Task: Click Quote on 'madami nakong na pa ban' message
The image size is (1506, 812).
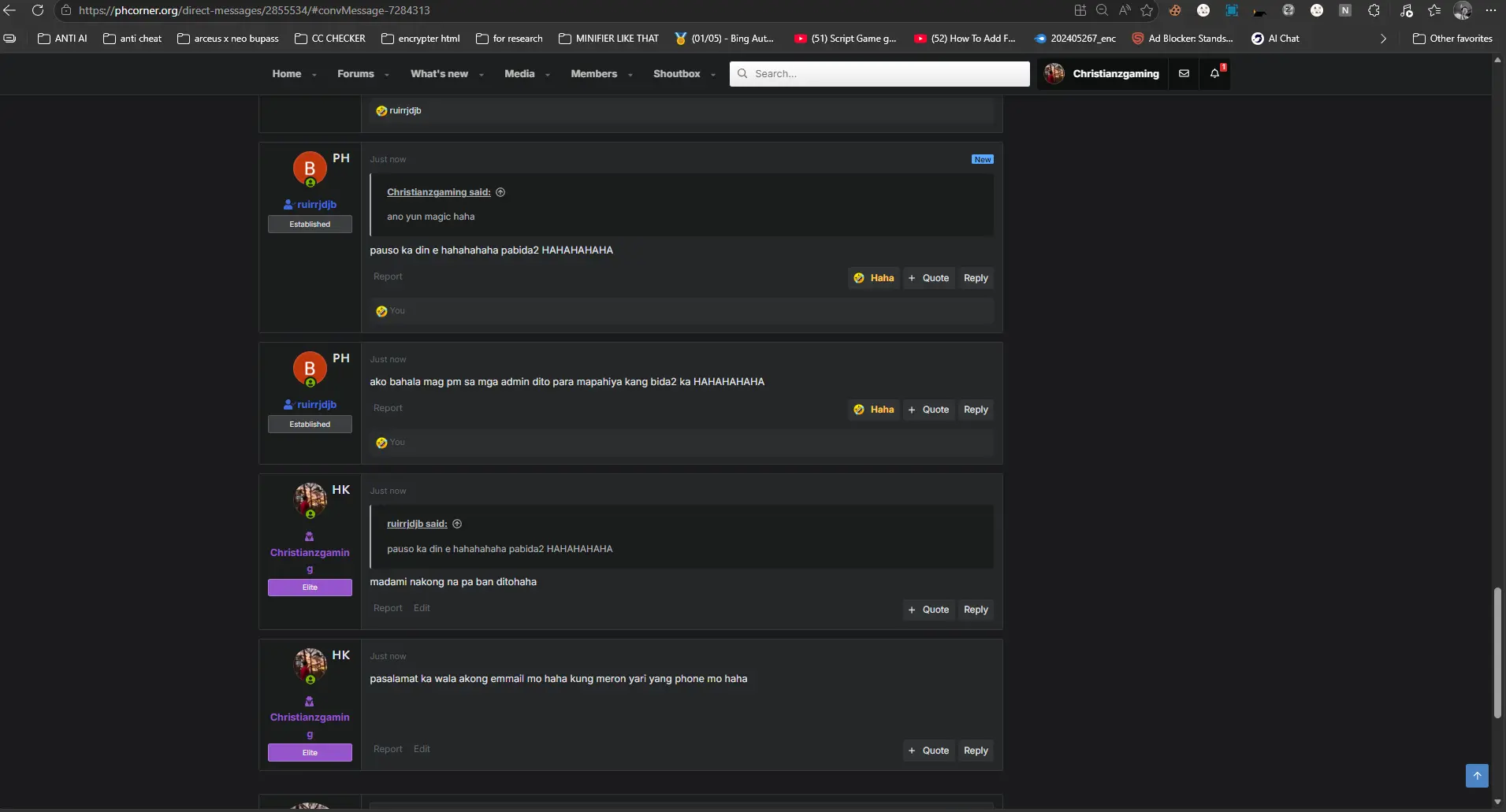Action: 928,610
